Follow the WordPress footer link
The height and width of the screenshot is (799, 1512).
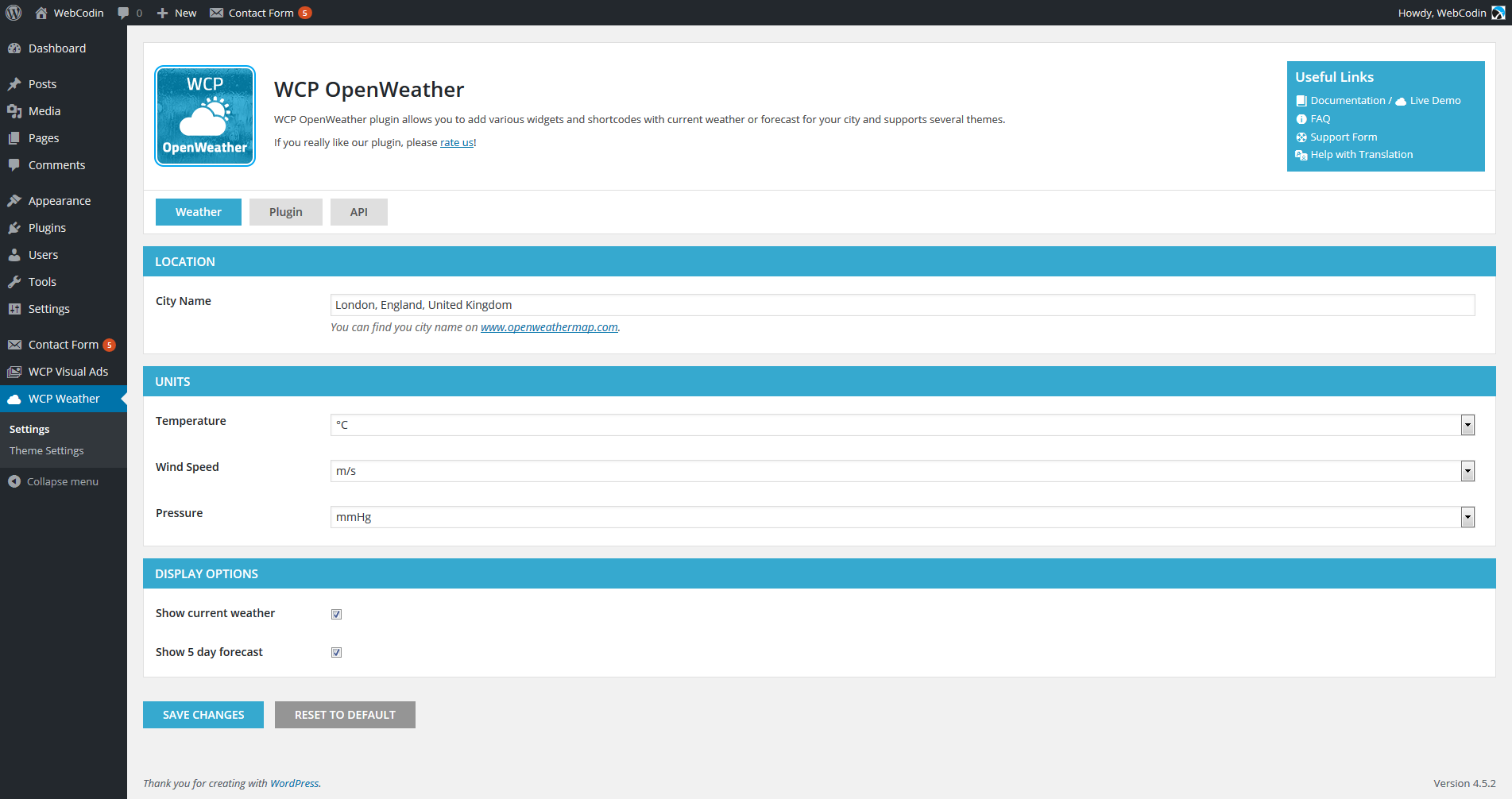294,784
